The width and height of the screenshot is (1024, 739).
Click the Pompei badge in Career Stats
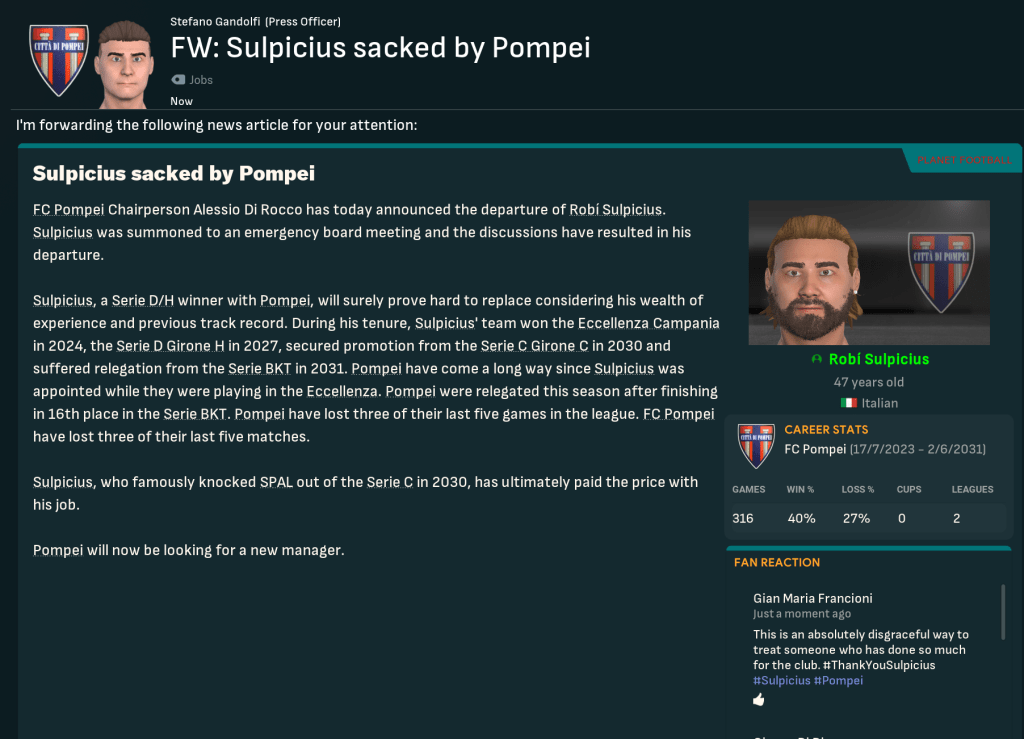pyautogui.click(x=756, y=446)
